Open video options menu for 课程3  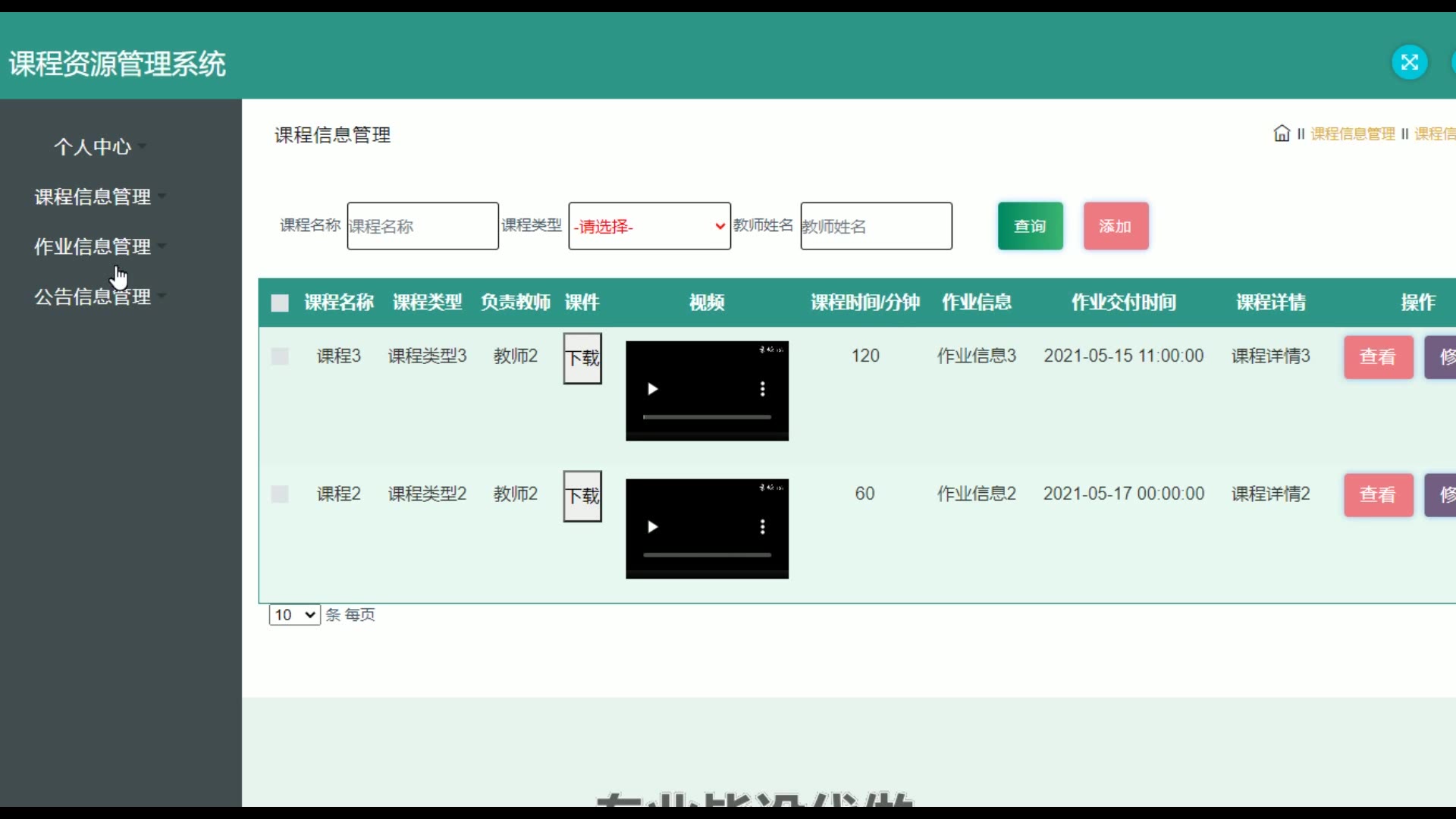coord(762,389)
